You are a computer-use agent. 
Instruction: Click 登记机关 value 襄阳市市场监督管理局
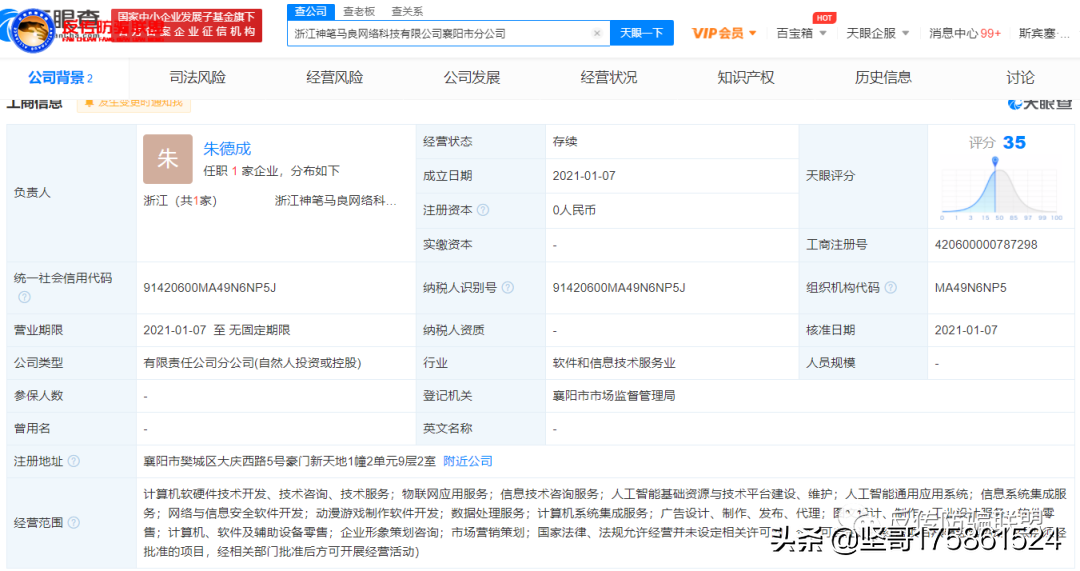pyautogui.click(x=614, y=396)
